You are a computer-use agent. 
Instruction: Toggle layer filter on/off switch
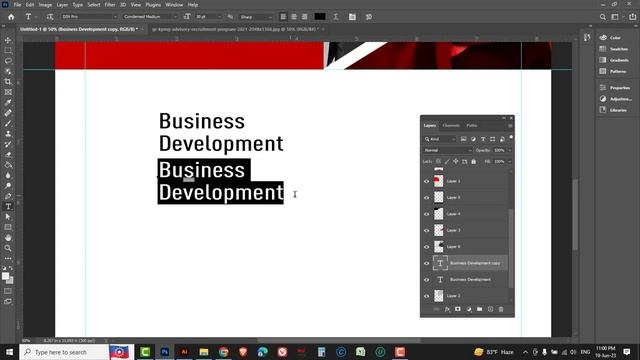511,138
